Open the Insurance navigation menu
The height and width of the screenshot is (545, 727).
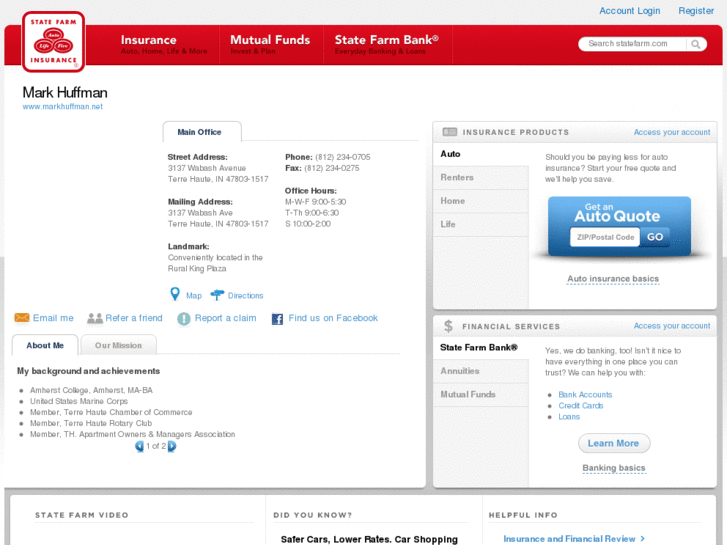click(164, 45)
